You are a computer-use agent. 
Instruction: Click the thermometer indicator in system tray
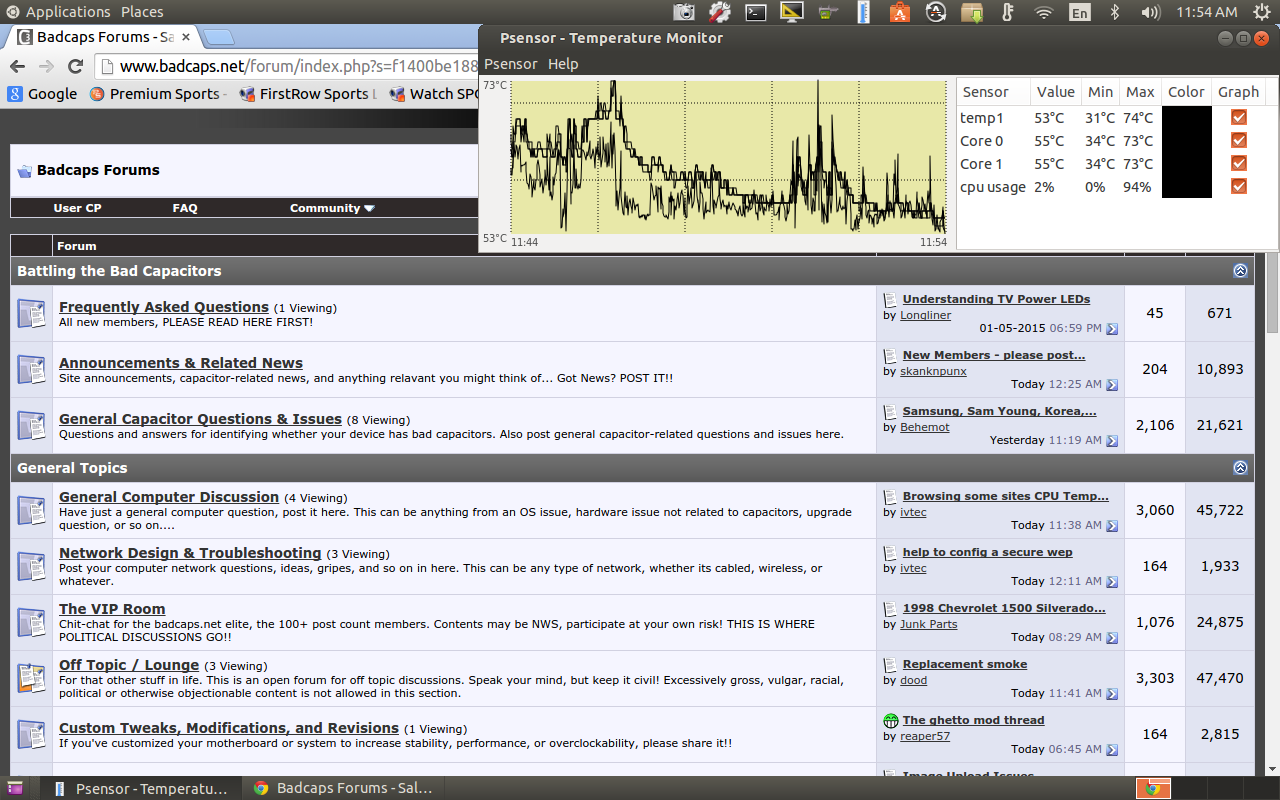tap(1007, 12)
